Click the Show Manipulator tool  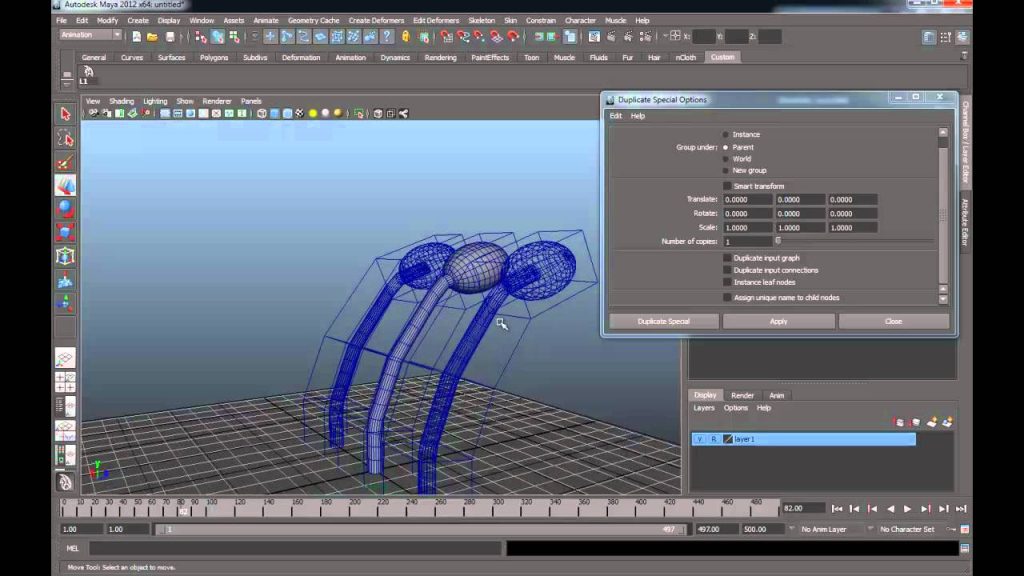tap(65, 304)
